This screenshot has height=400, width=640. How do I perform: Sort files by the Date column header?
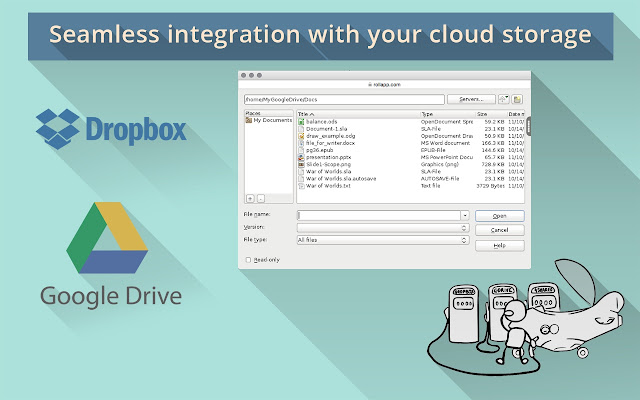point(516,114)
